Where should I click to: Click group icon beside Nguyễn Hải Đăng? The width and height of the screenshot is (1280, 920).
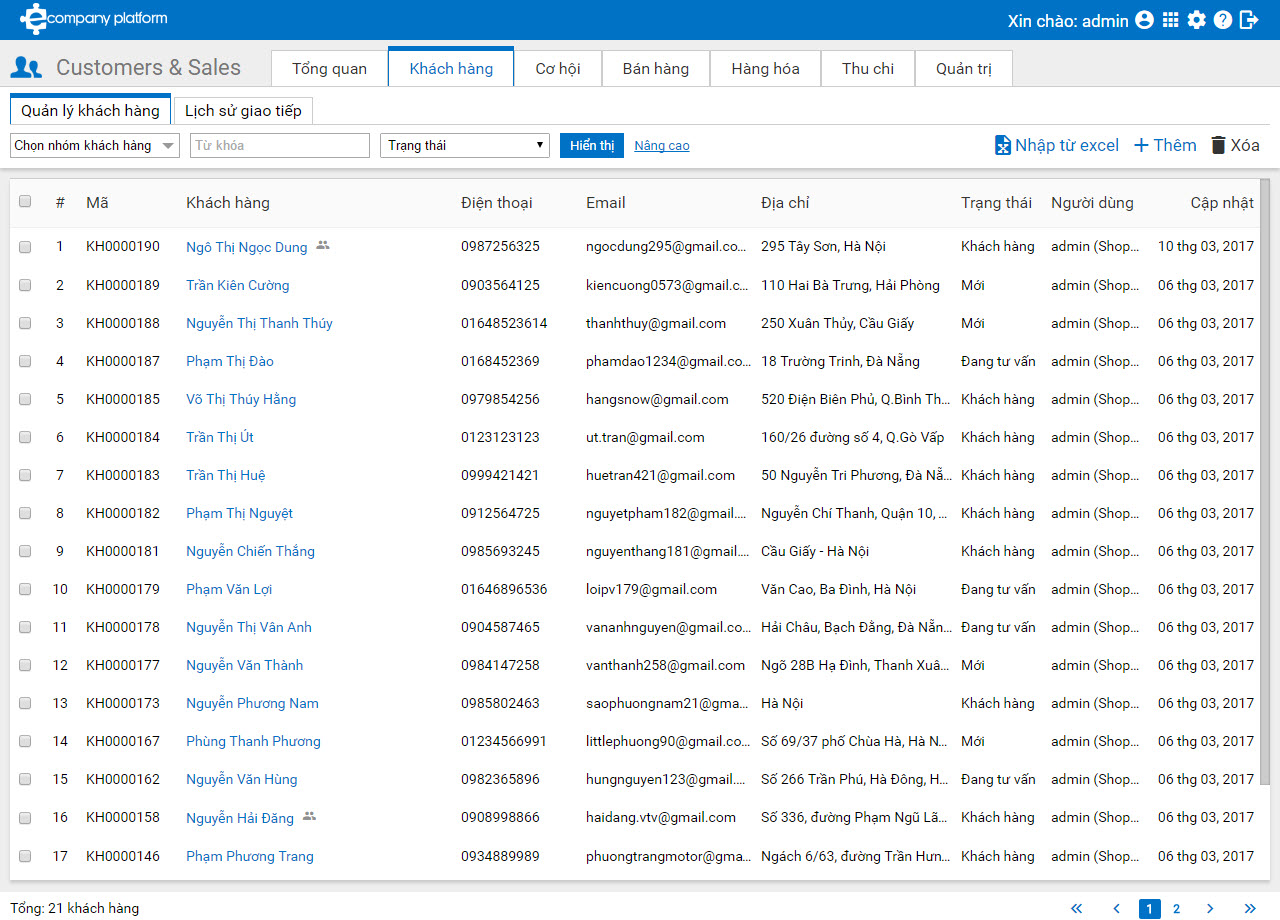point(309,816)
